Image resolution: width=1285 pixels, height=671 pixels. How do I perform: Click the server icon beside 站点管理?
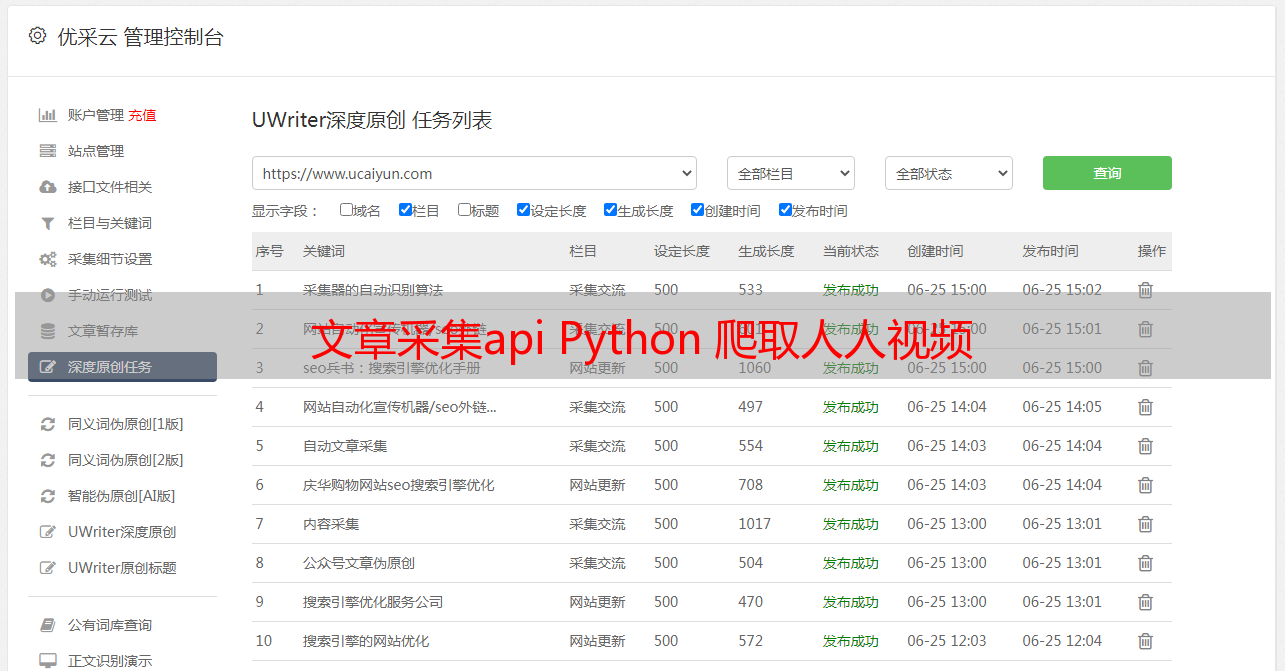pos(47,151)
